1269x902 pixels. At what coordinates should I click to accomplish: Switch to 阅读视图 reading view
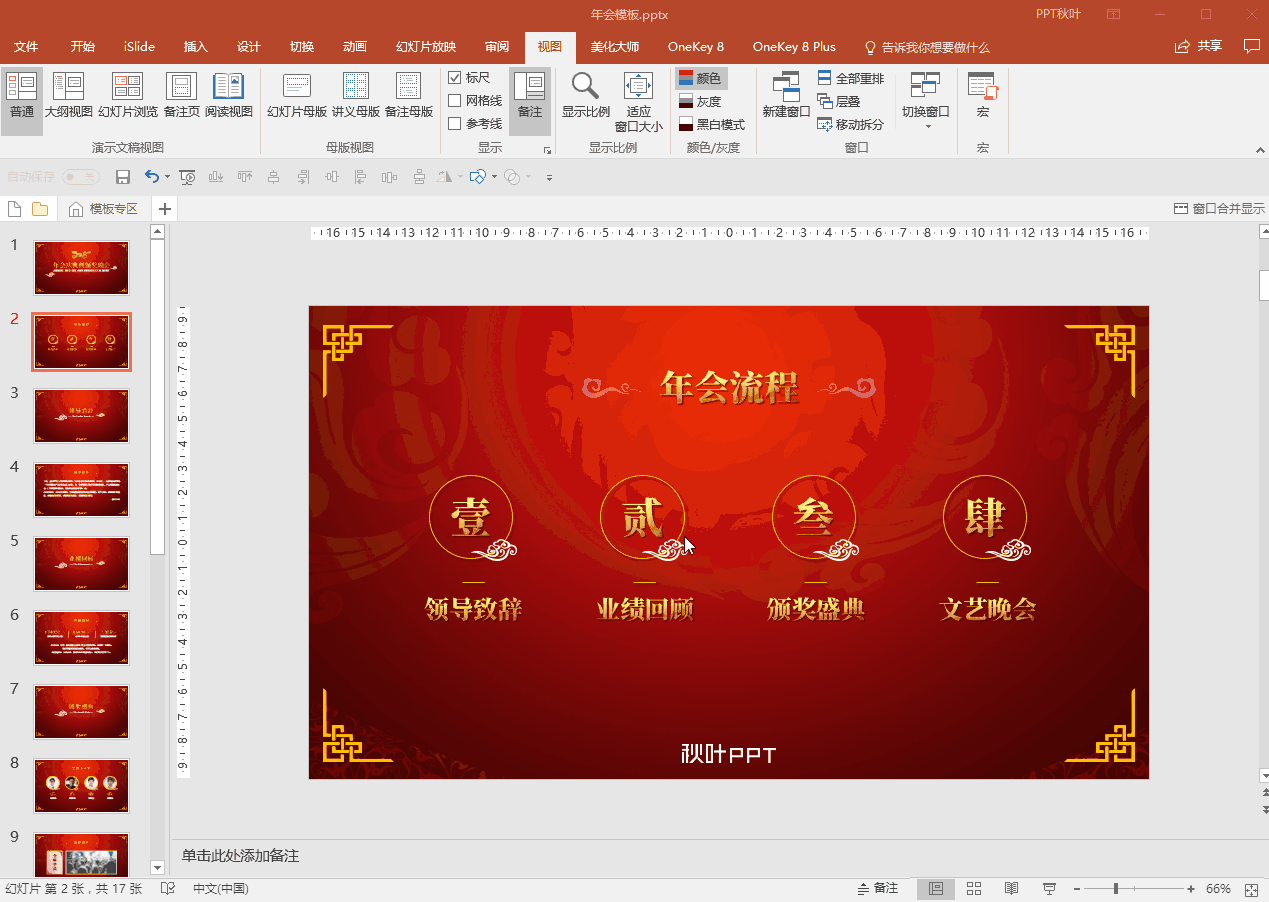pyautogui.click(x=229, y=98)
